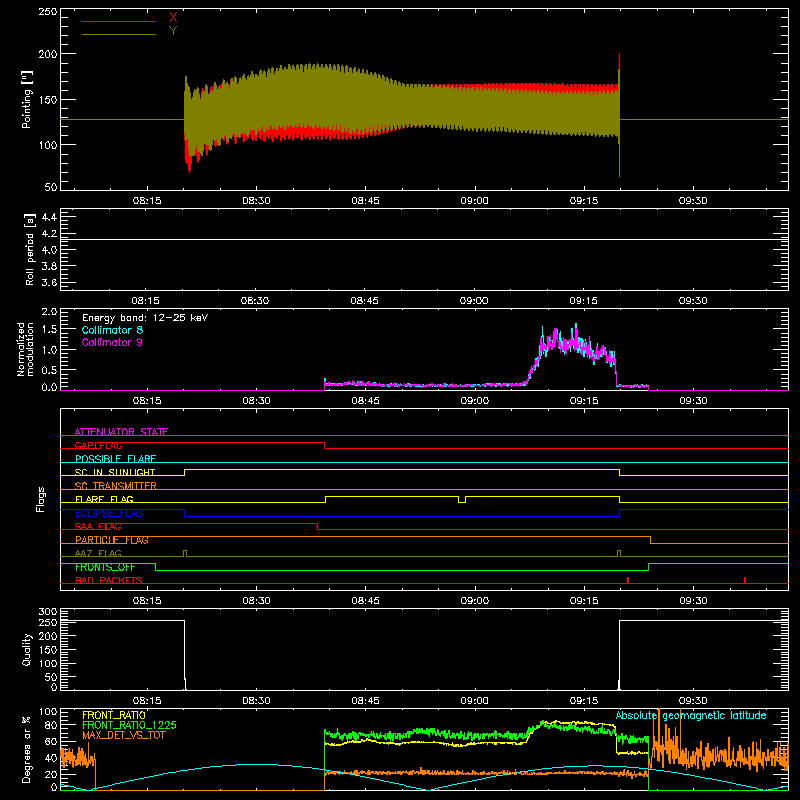This screenshot has width=800, height=800.
Task: Click the green FRONT_RATIO_1225 legend entry
Action: (130, 725)
